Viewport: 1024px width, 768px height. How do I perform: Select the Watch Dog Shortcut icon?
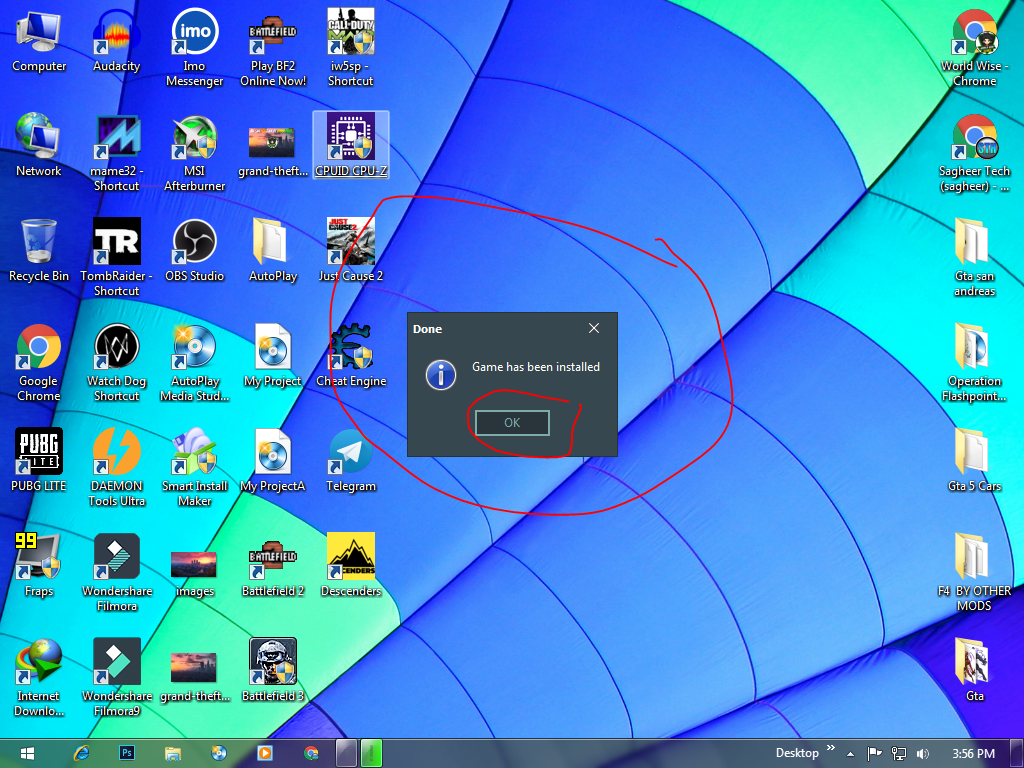[116, 363]
